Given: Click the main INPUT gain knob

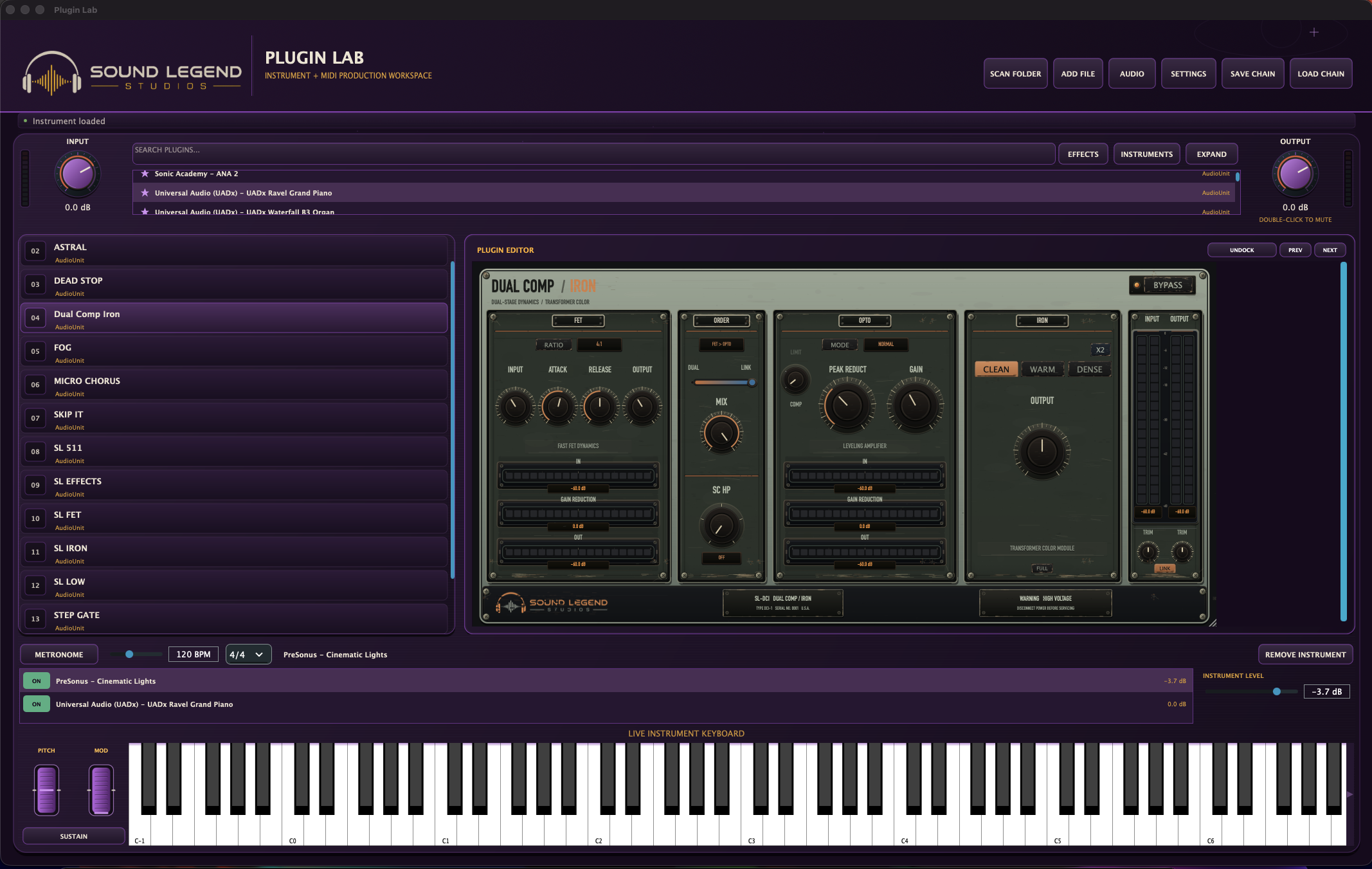Looking at the screenshot, I should pyautogui.click(x=77, y=174).
